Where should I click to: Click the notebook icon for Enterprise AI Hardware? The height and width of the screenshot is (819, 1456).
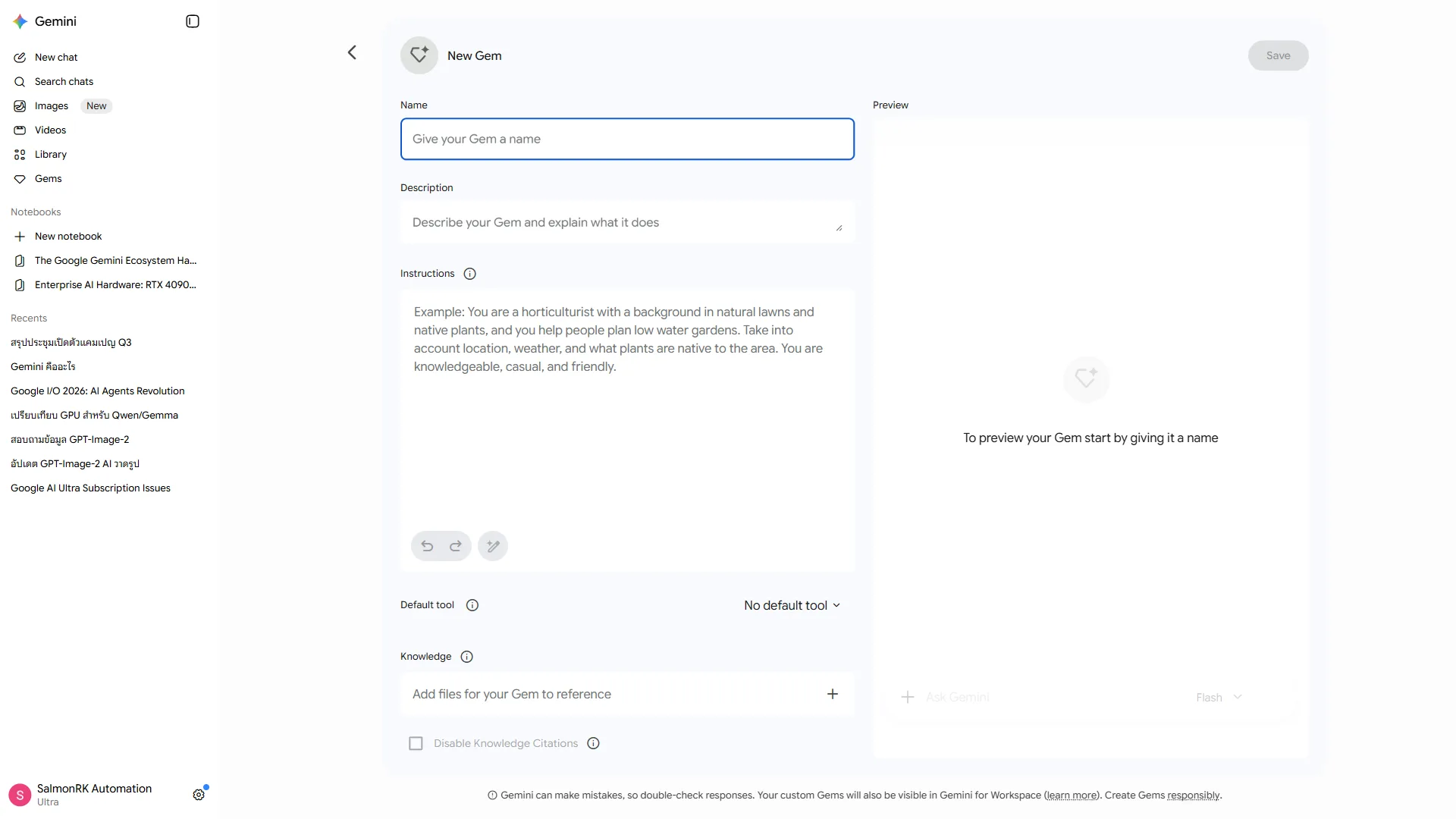(20, 285)
